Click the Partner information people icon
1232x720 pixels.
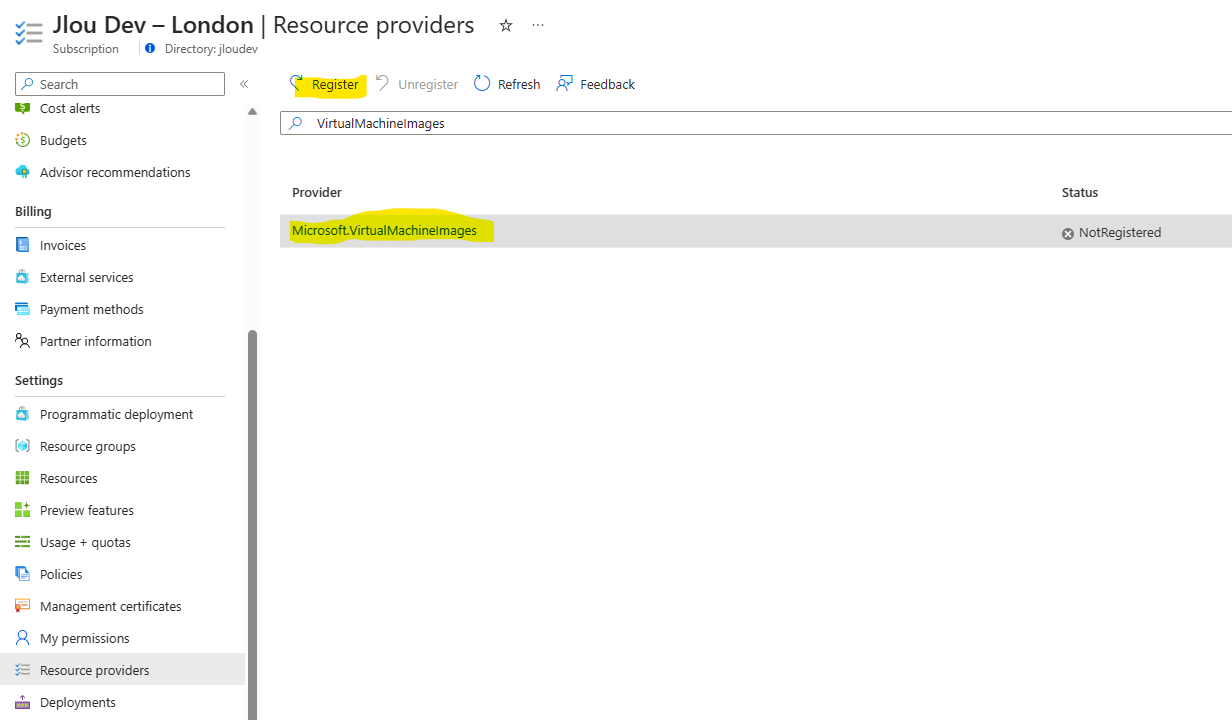coord(23,341)
